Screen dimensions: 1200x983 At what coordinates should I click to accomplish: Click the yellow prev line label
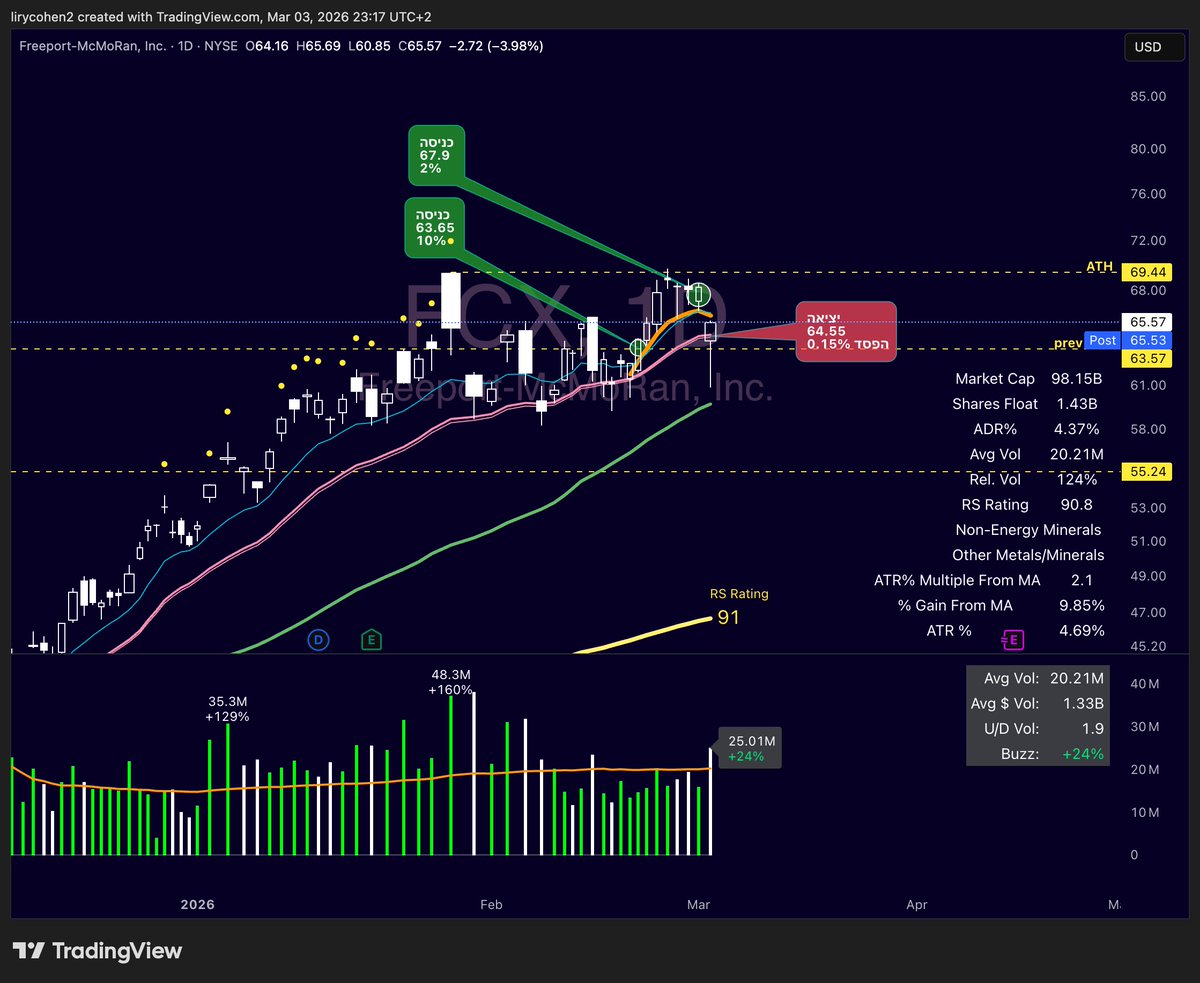(1069, 343)
